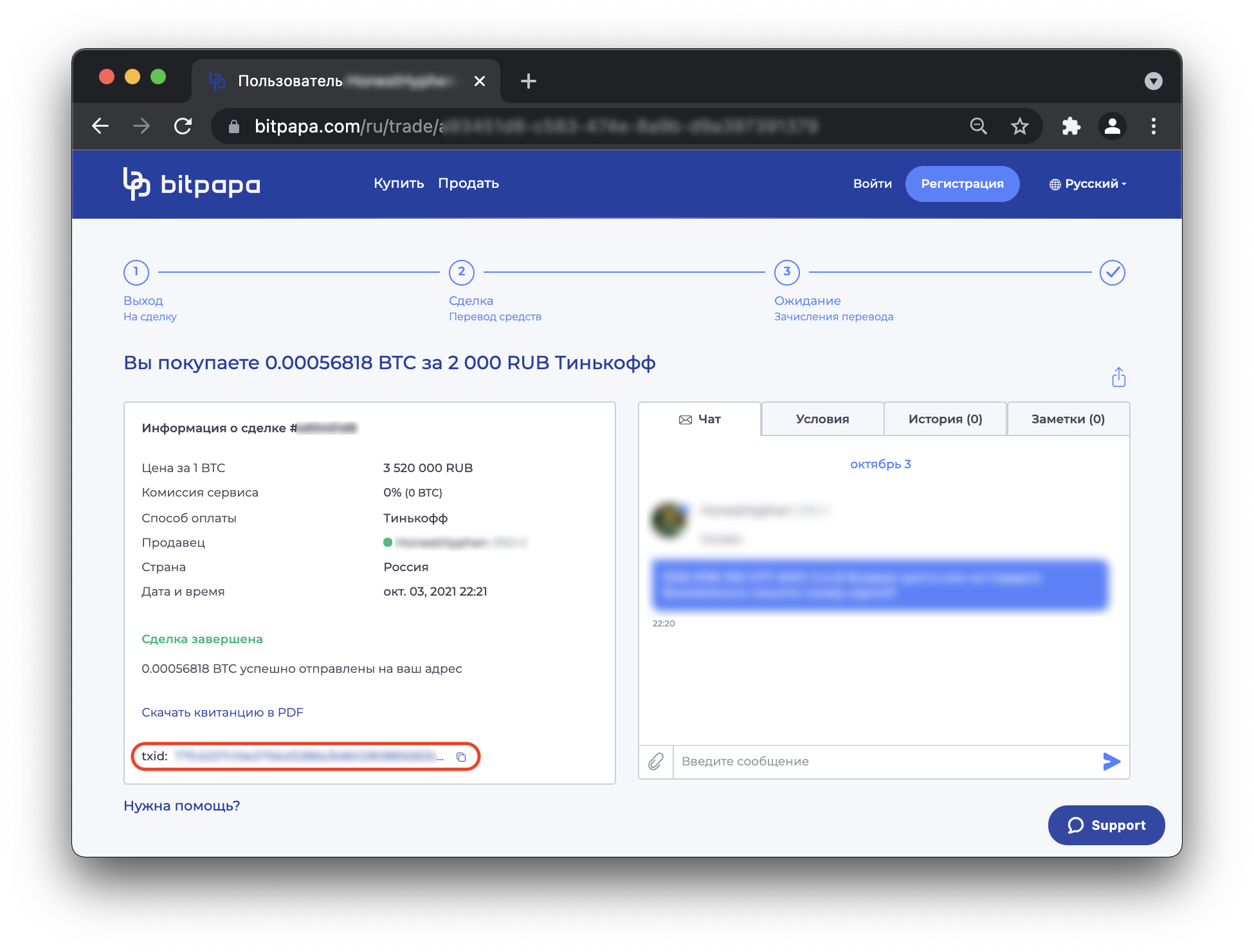The width and height of the screenshot is (1254, 952).
Task: Click the browser forward arrow
Action: point(141,126)
